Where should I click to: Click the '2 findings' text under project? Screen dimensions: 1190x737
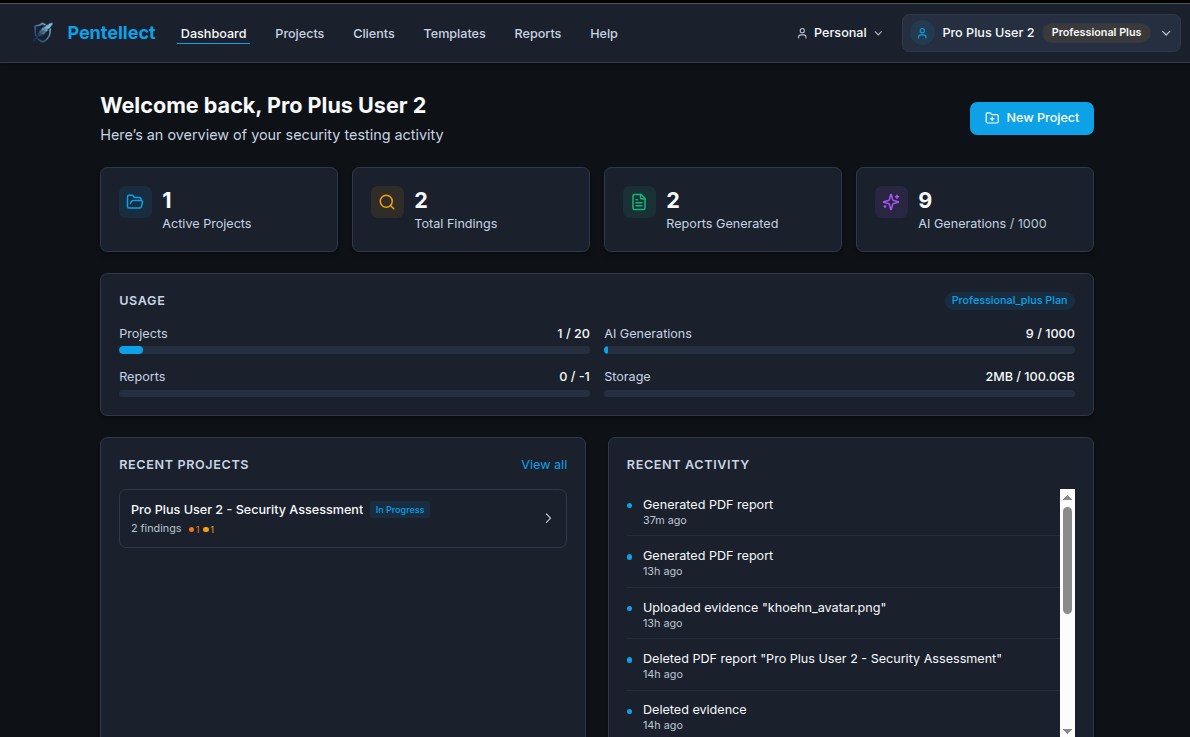(156, 528)
